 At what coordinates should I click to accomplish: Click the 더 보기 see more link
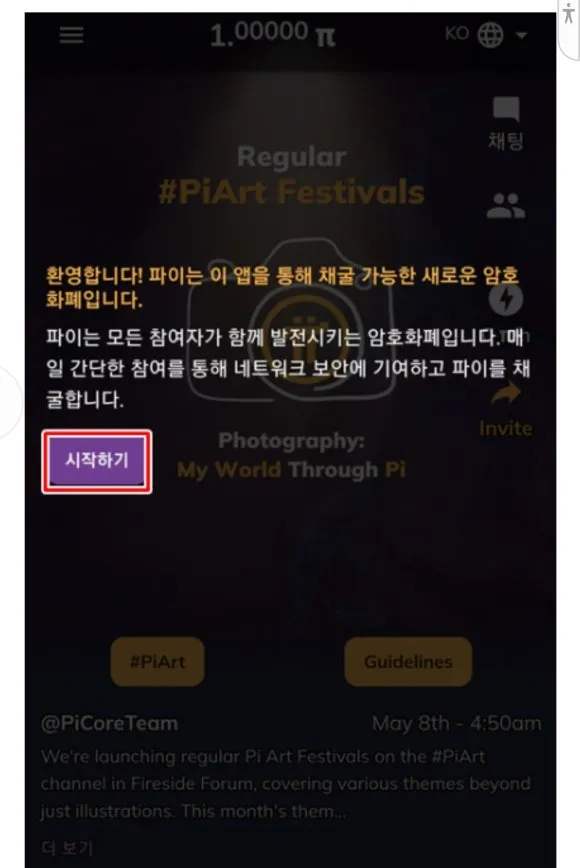pyautogui.click(x=68, y=847)
